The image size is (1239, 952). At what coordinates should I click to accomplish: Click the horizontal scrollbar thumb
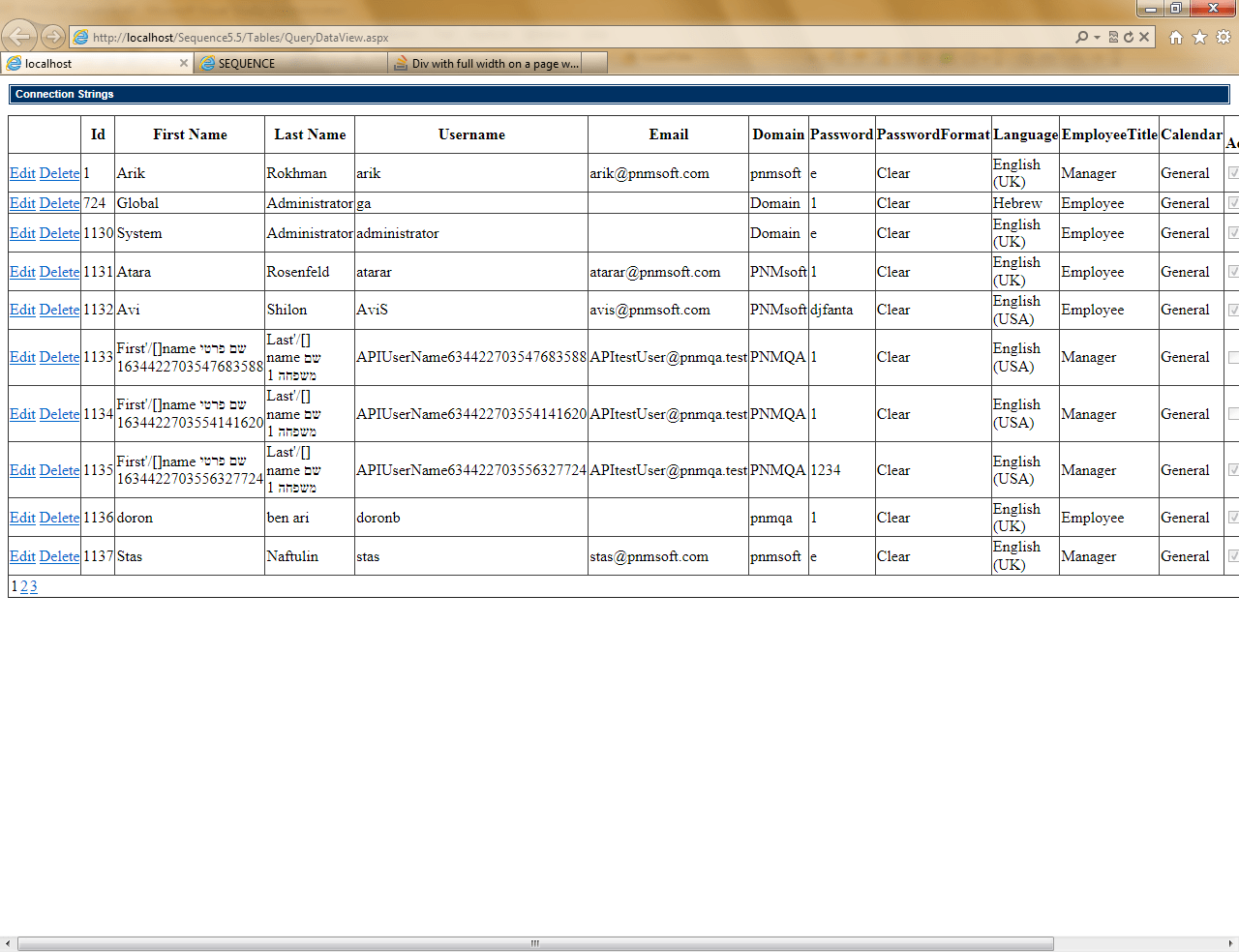(535, 943)
